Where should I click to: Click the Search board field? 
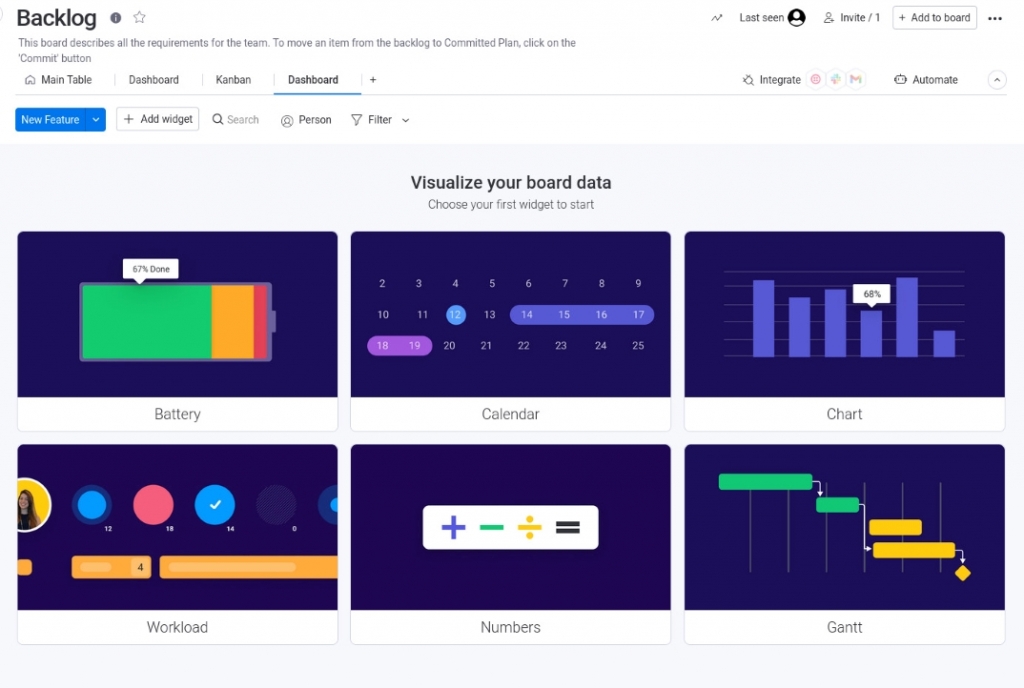(x=236, y=120)
